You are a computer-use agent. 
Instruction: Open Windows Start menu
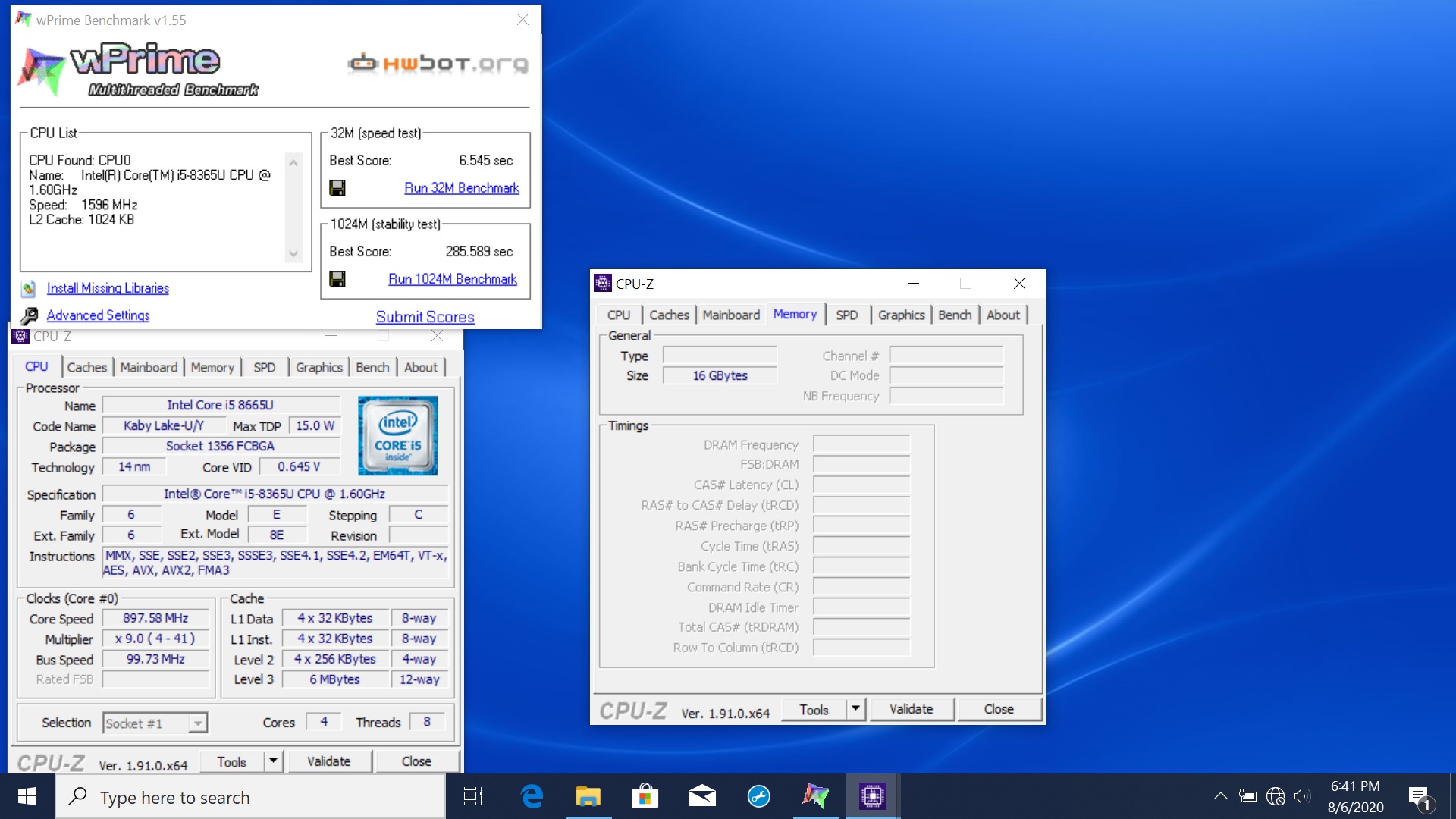pos(27,796)
